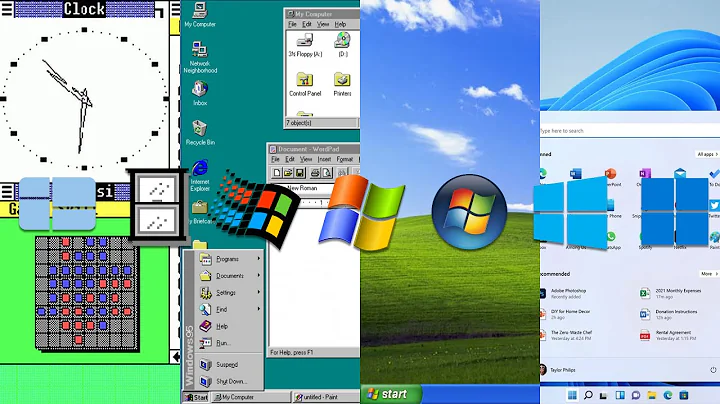Click WordPad's New document icon
This screenshot has height=404, width=720.
click(276, 173)
